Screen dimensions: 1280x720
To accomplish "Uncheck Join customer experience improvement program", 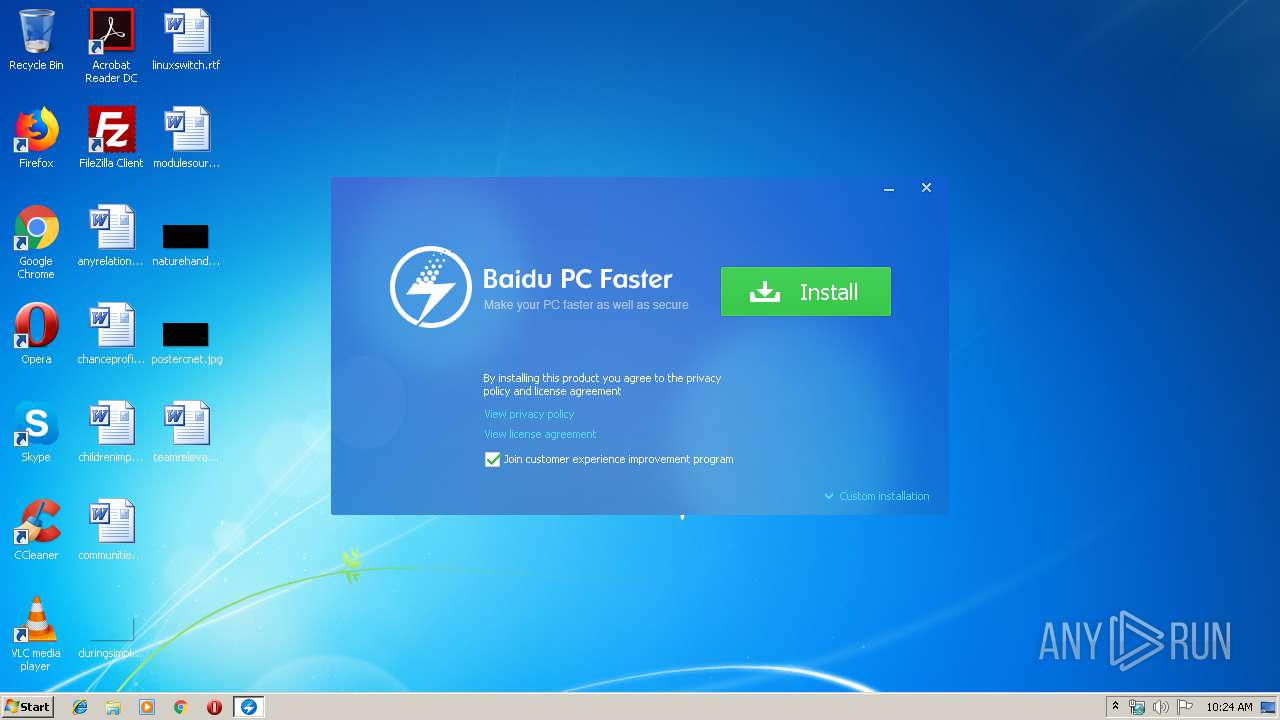I will pos(492,460).
